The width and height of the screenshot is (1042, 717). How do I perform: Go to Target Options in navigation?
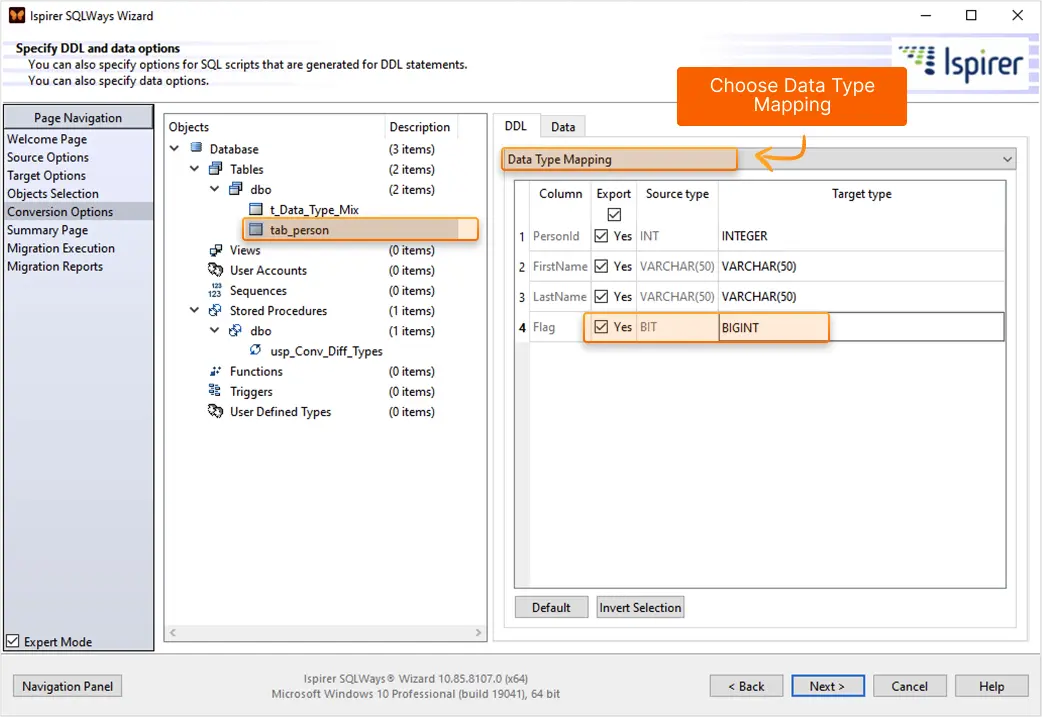[x=47, y=175]
